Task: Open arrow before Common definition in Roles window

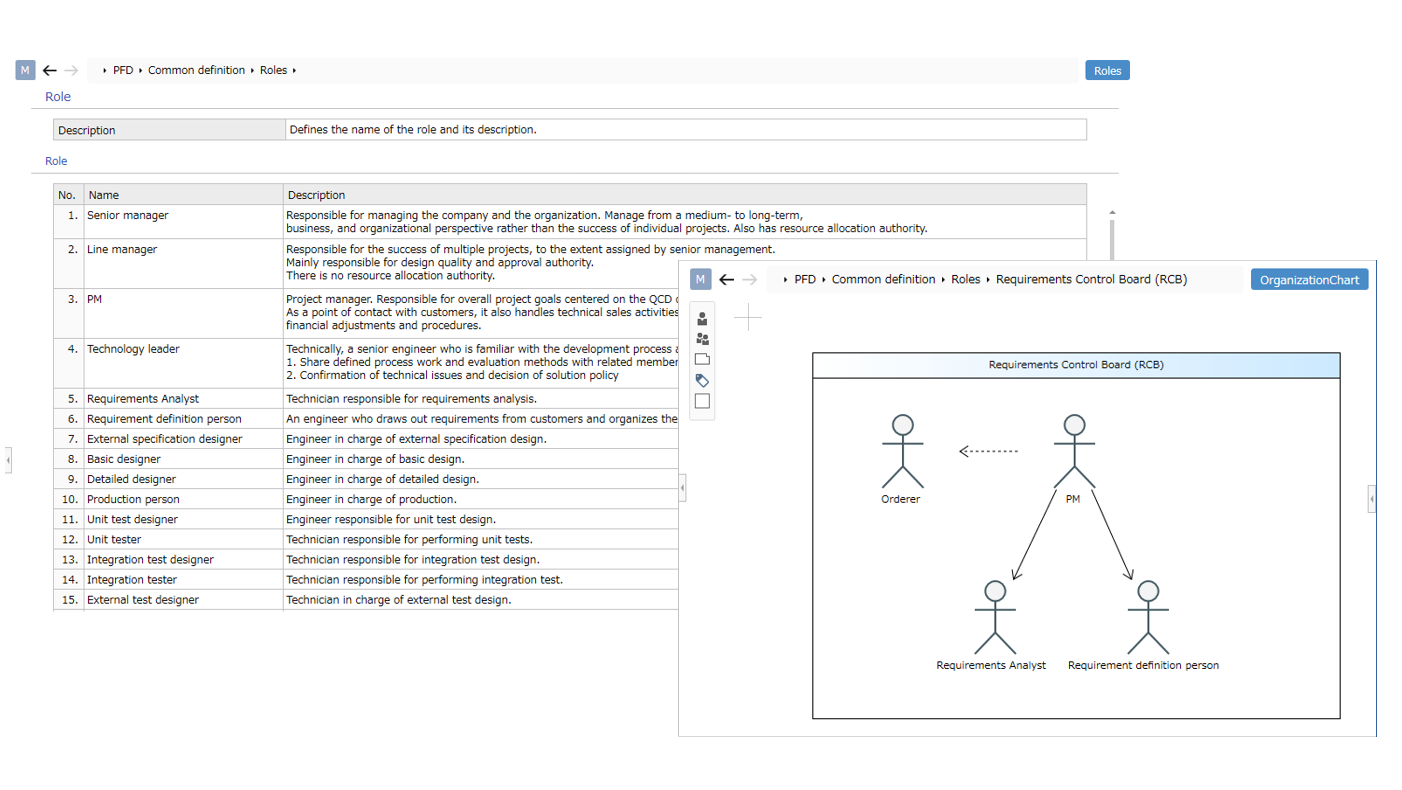Action: (x=140, y=71)
